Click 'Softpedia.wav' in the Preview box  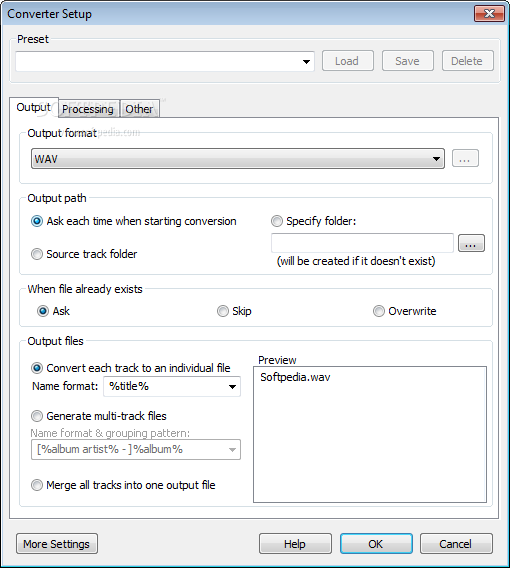(295, 377)
